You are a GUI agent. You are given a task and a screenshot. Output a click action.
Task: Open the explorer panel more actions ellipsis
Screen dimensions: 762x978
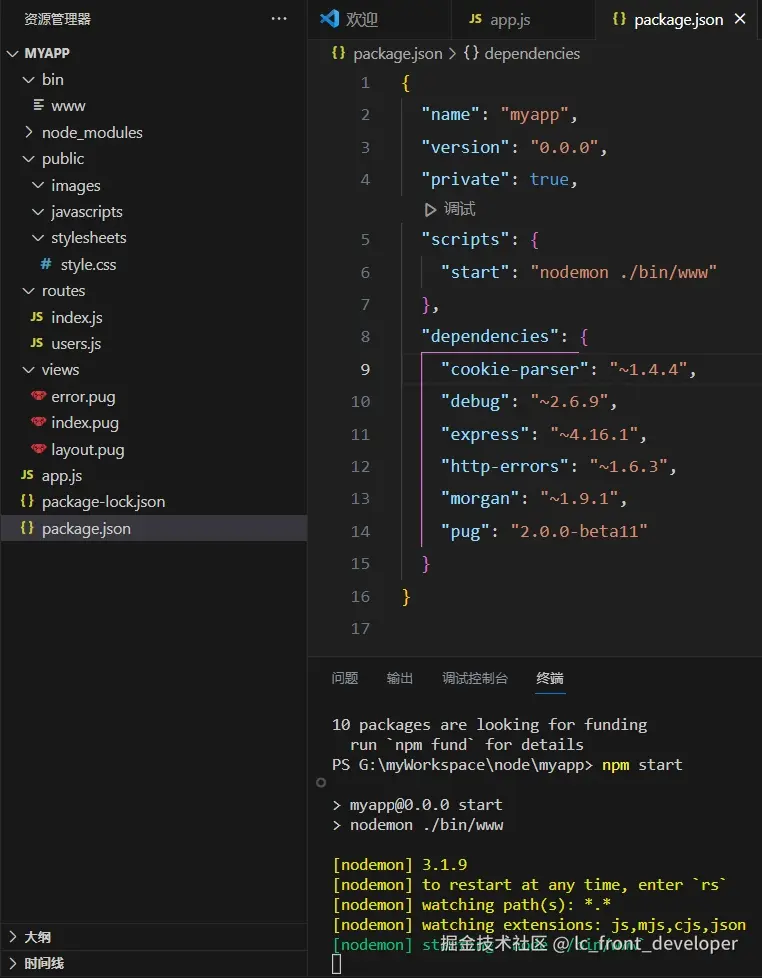click(279, 19)
